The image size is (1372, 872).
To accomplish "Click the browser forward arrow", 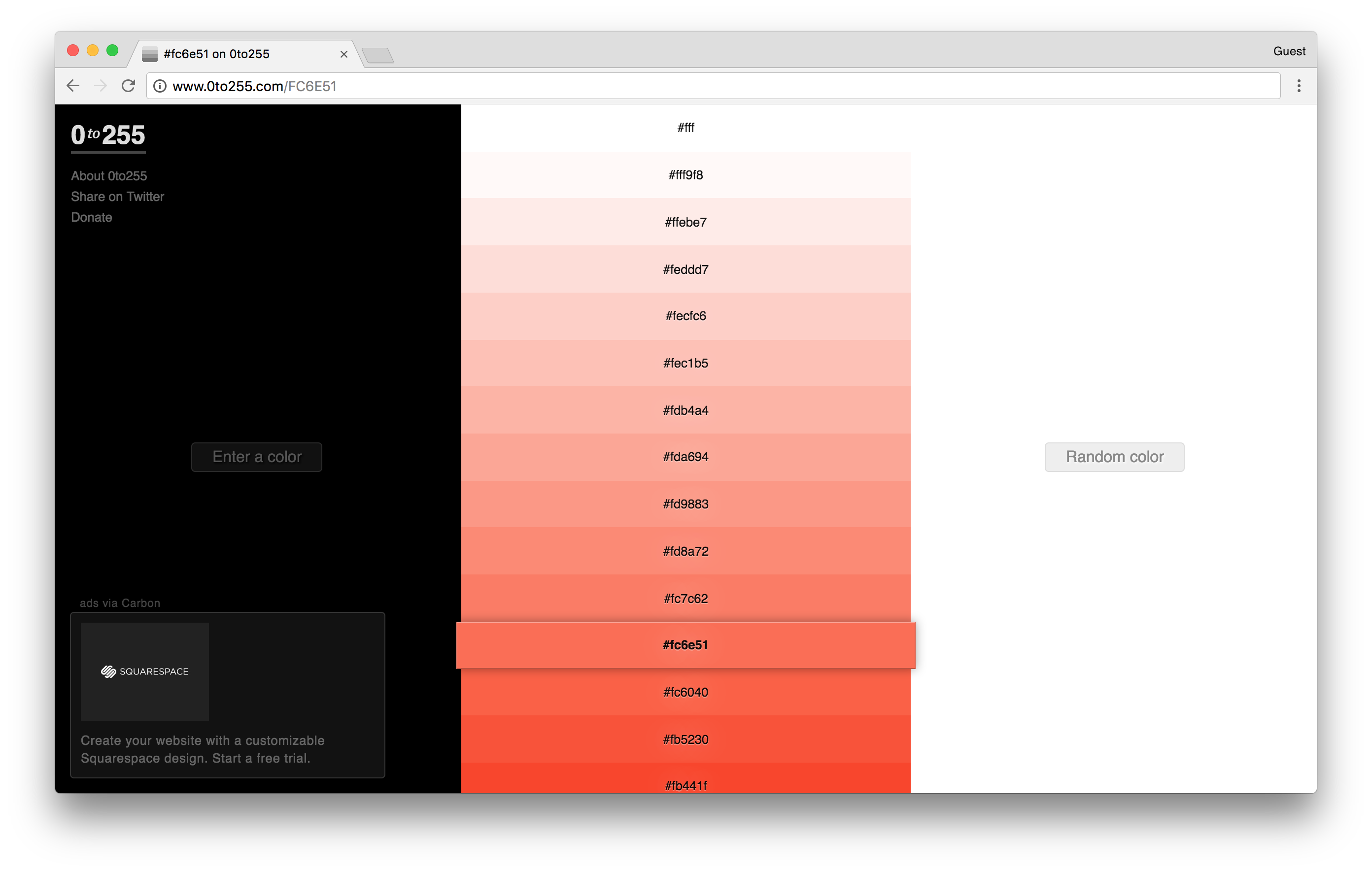I will (101, 86).
